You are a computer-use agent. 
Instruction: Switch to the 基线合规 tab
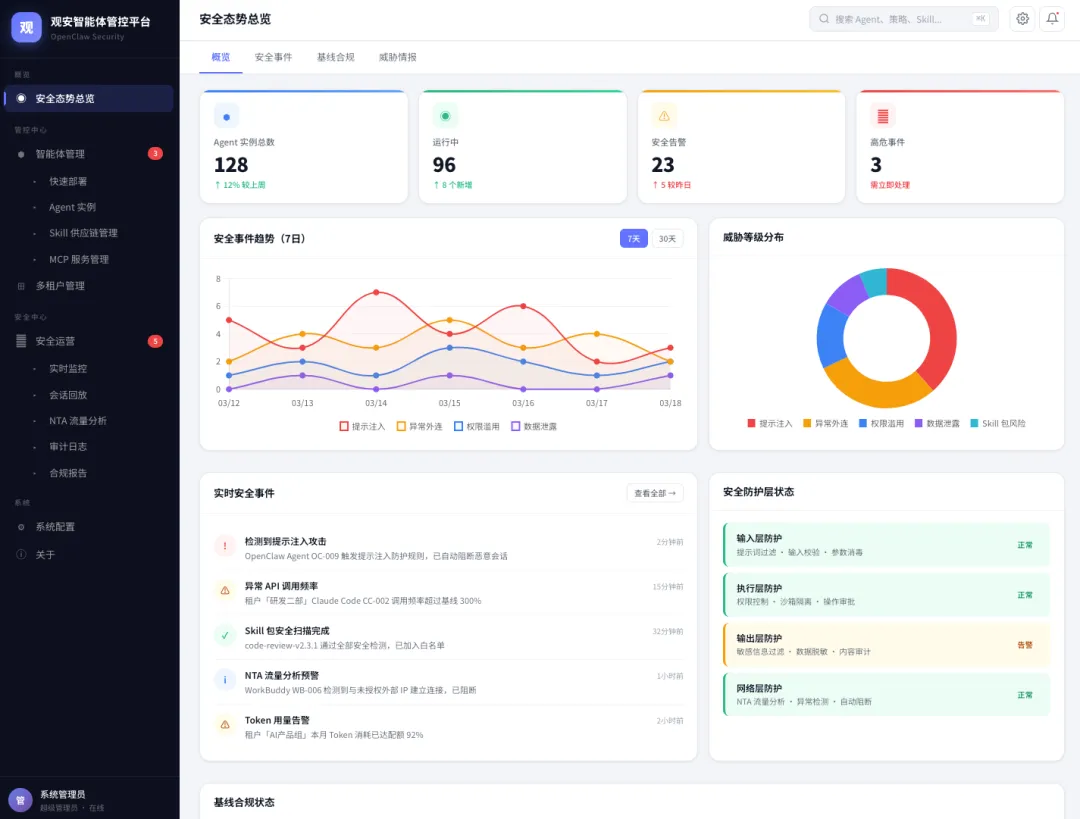335,57
